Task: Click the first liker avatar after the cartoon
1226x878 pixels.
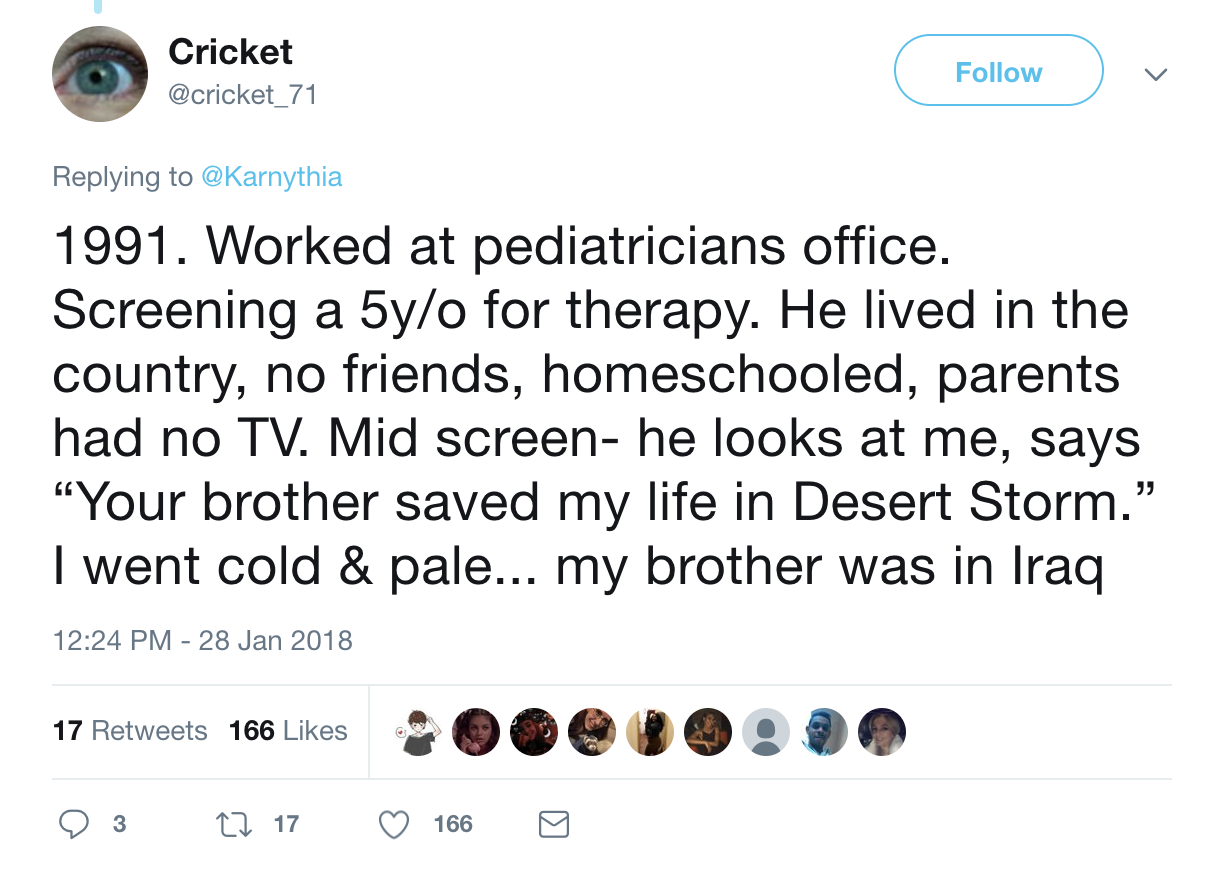Action: point(476,732)
